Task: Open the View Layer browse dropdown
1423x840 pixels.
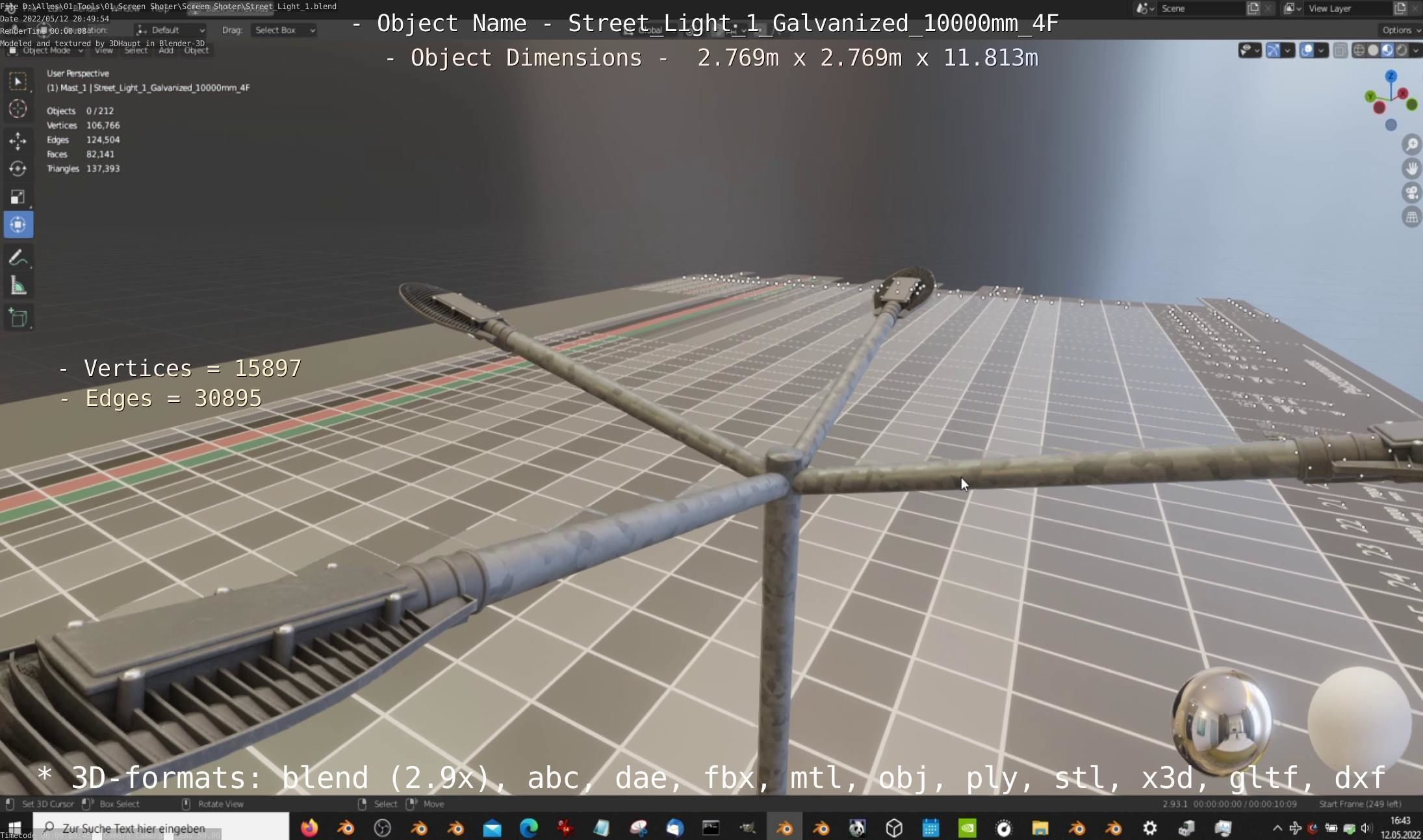Action: (x=1292, y=8)
